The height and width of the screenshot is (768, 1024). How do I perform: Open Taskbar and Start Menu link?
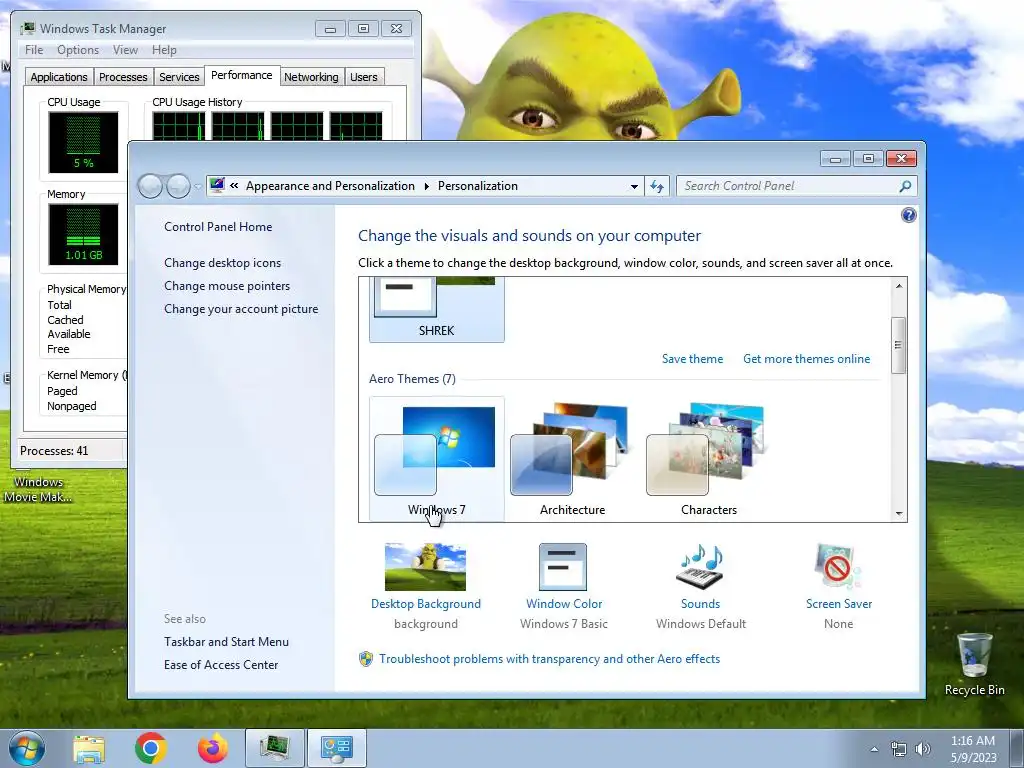(226, 641)
